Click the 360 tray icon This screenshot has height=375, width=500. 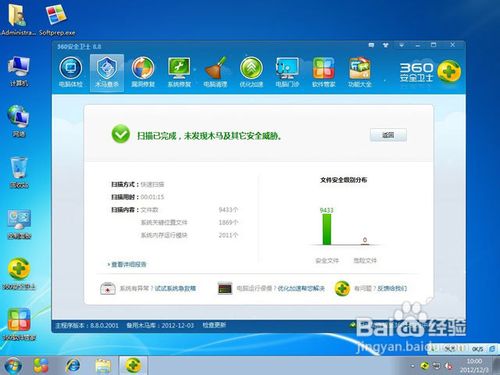(x=424, y=366)
